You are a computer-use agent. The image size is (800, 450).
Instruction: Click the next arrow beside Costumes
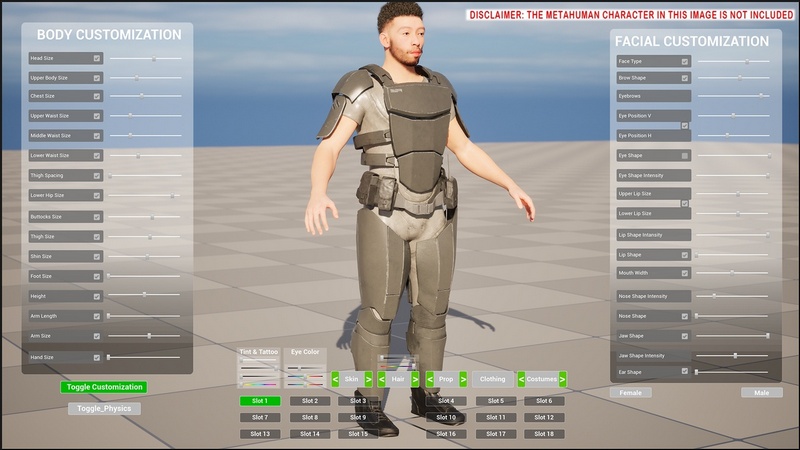562,380
